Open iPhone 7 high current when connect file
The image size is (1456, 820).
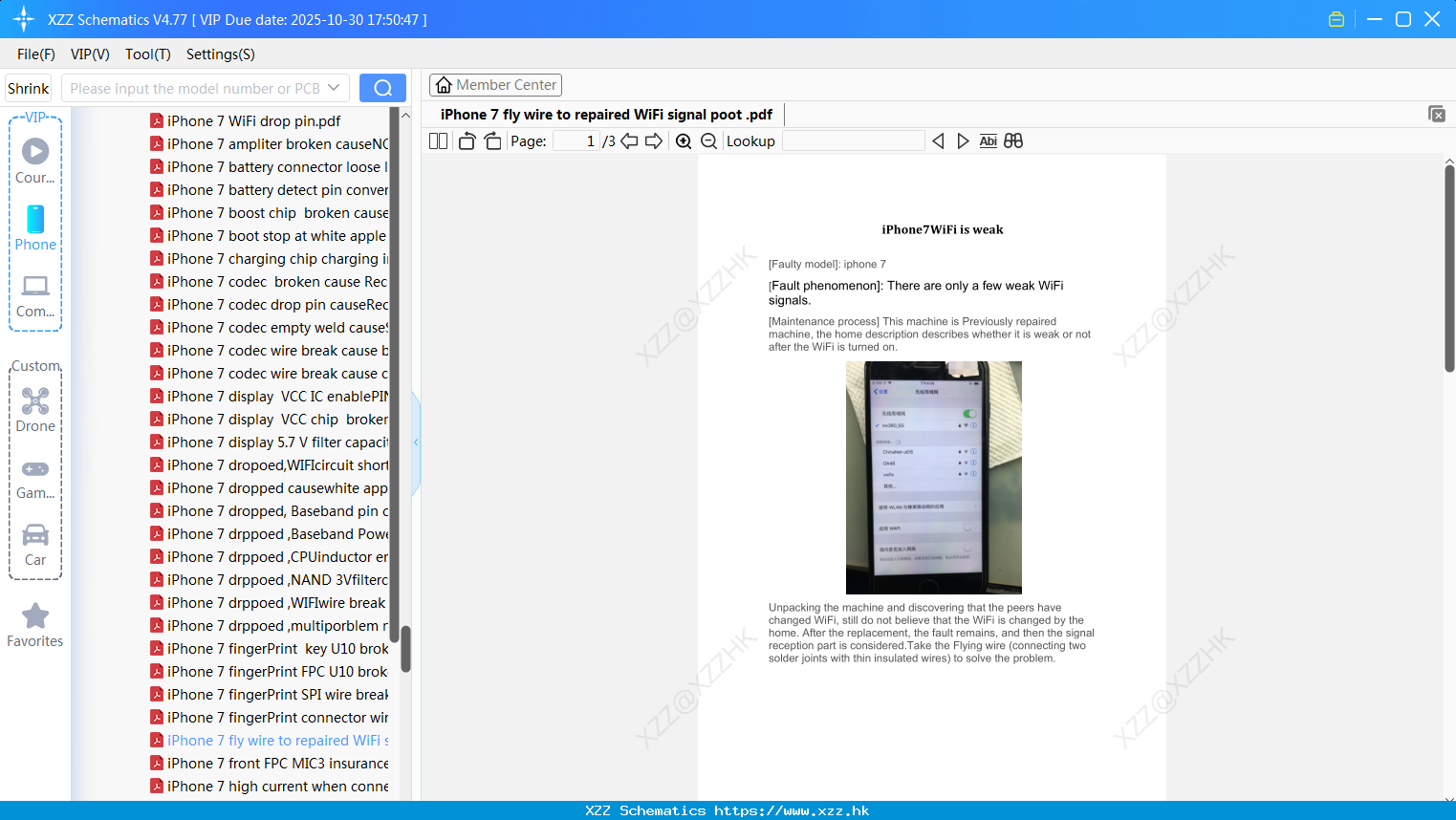pos(270,786)
